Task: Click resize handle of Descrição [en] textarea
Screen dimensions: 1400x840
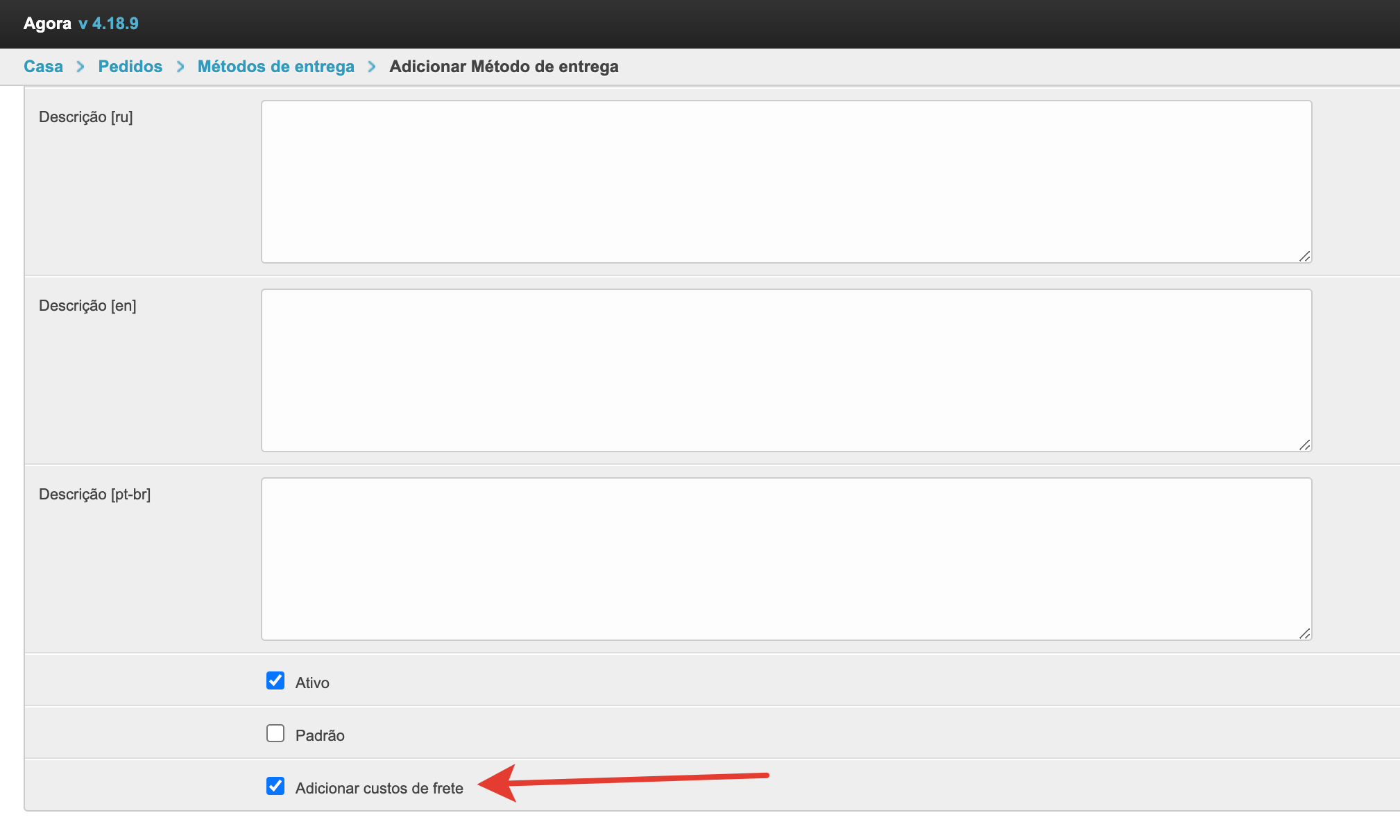Action: click(1304, 445)
